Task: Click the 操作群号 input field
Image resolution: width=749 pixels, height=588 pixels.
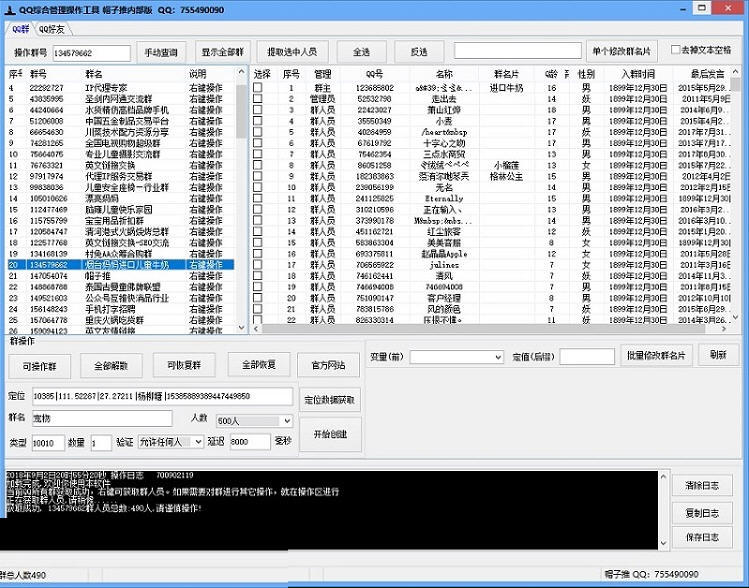Action: (x=91, y=53)
